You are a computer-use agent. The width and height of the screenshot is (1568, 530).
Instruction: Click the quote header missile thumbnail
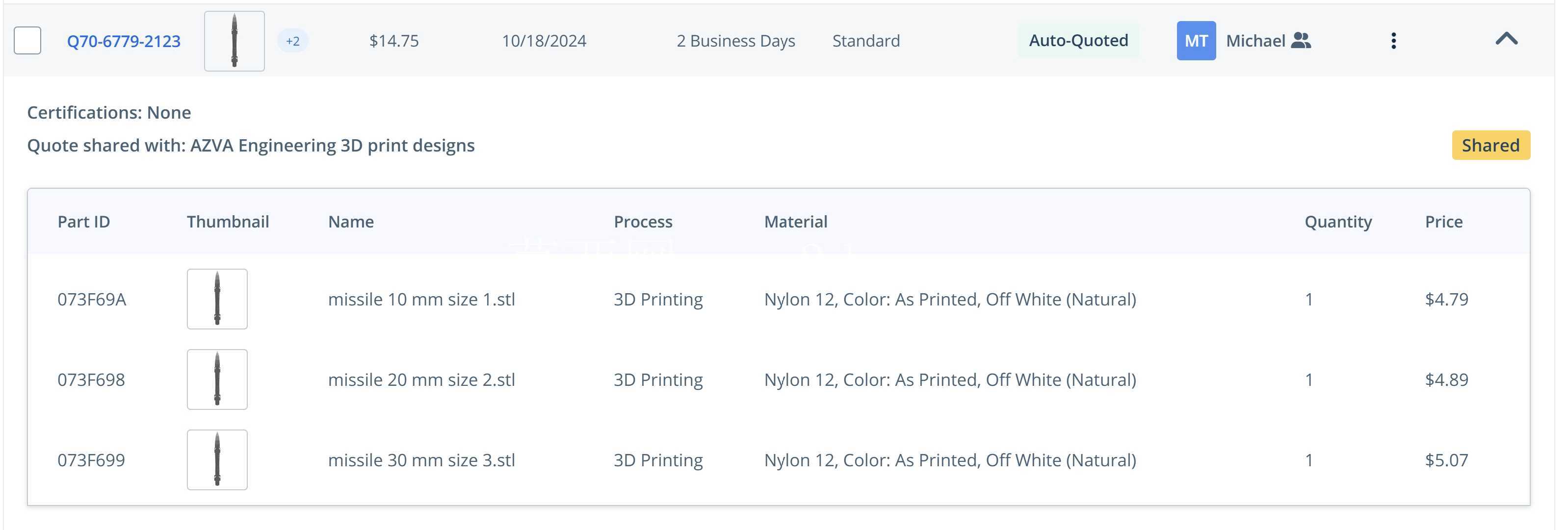235,41
